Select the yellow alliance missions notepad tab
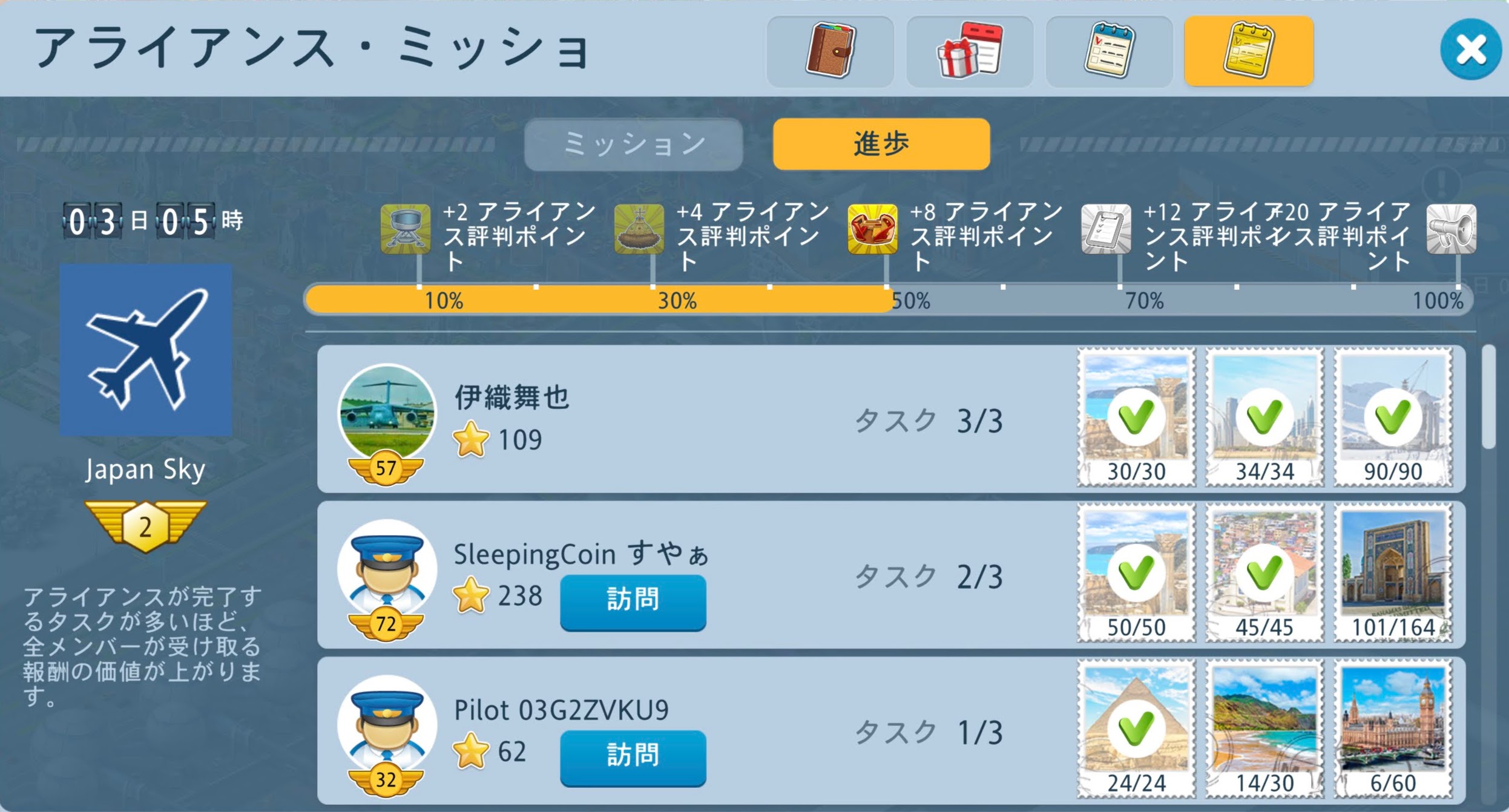 pyautogui.click(x=1248, y=51)
